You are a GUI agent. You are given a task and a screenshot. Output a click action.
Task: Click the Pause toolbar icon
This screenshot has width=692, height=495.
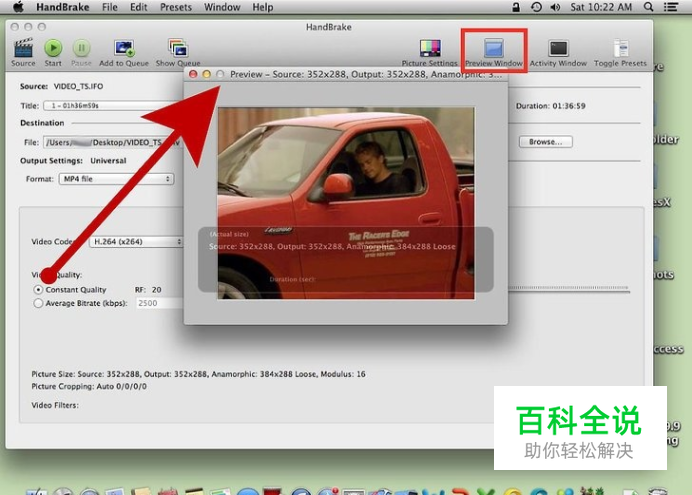[81, 52]
